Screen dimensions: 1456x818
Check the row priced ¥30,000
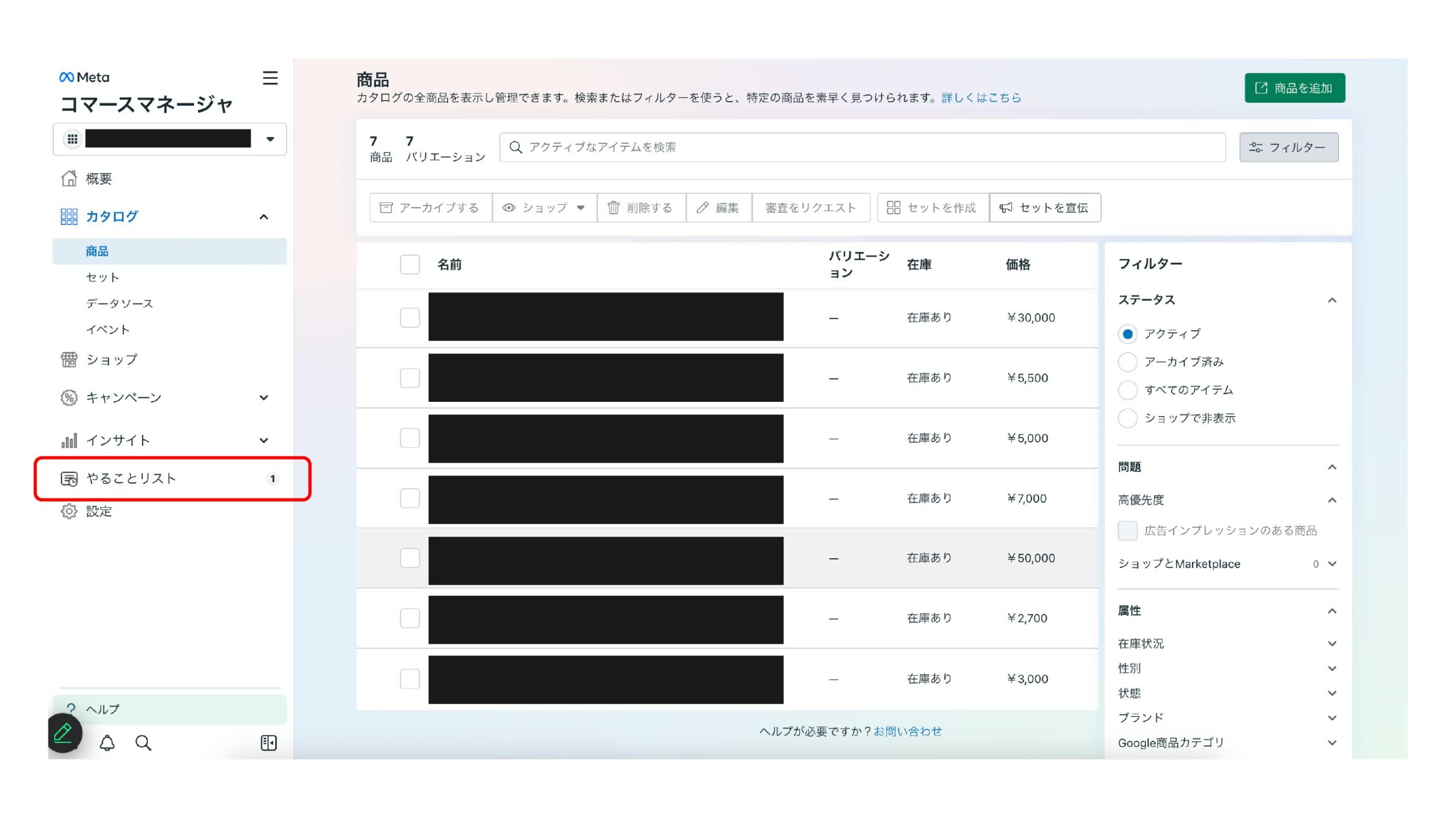(409, 317)
